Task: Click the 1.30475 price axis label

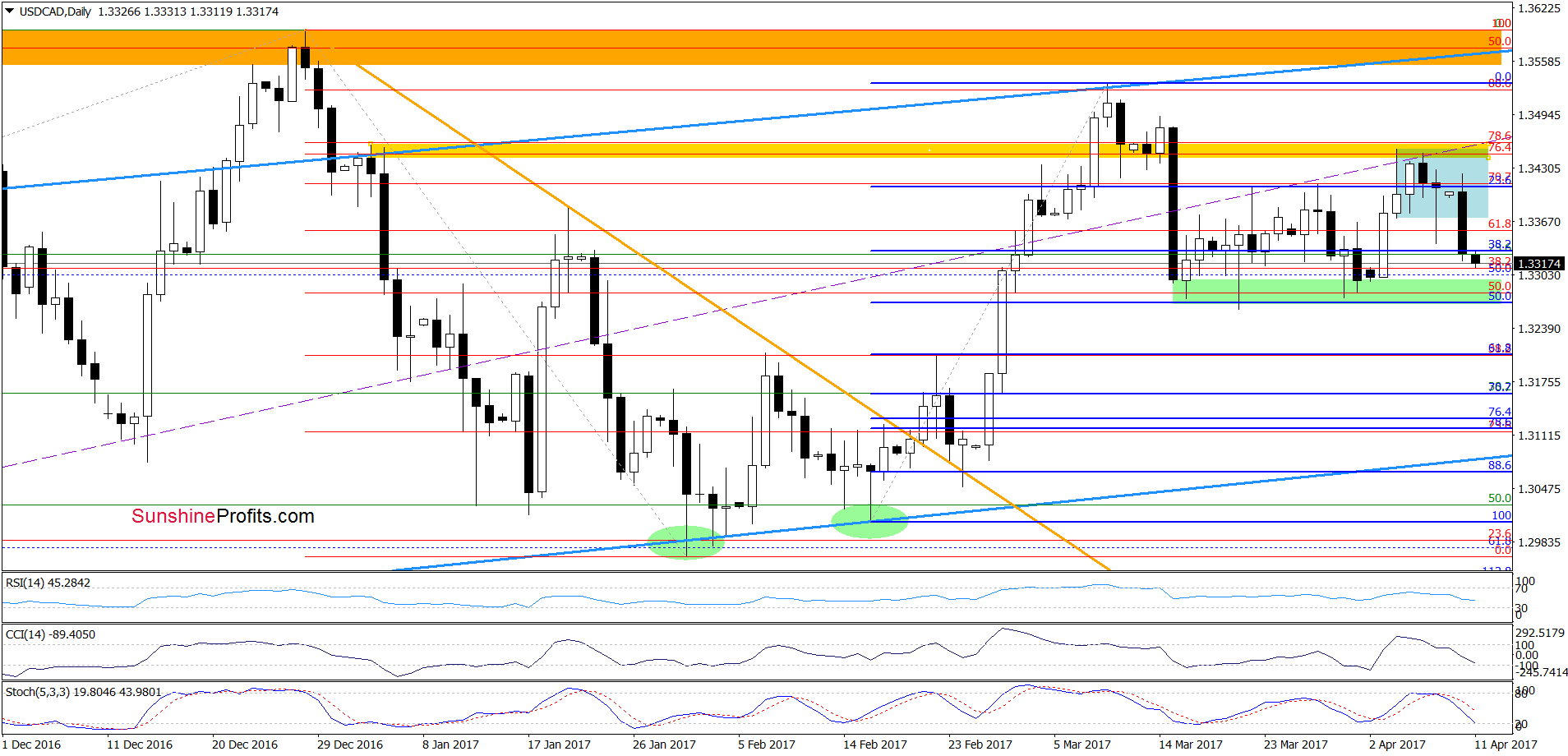Action: pos(1538,489)
